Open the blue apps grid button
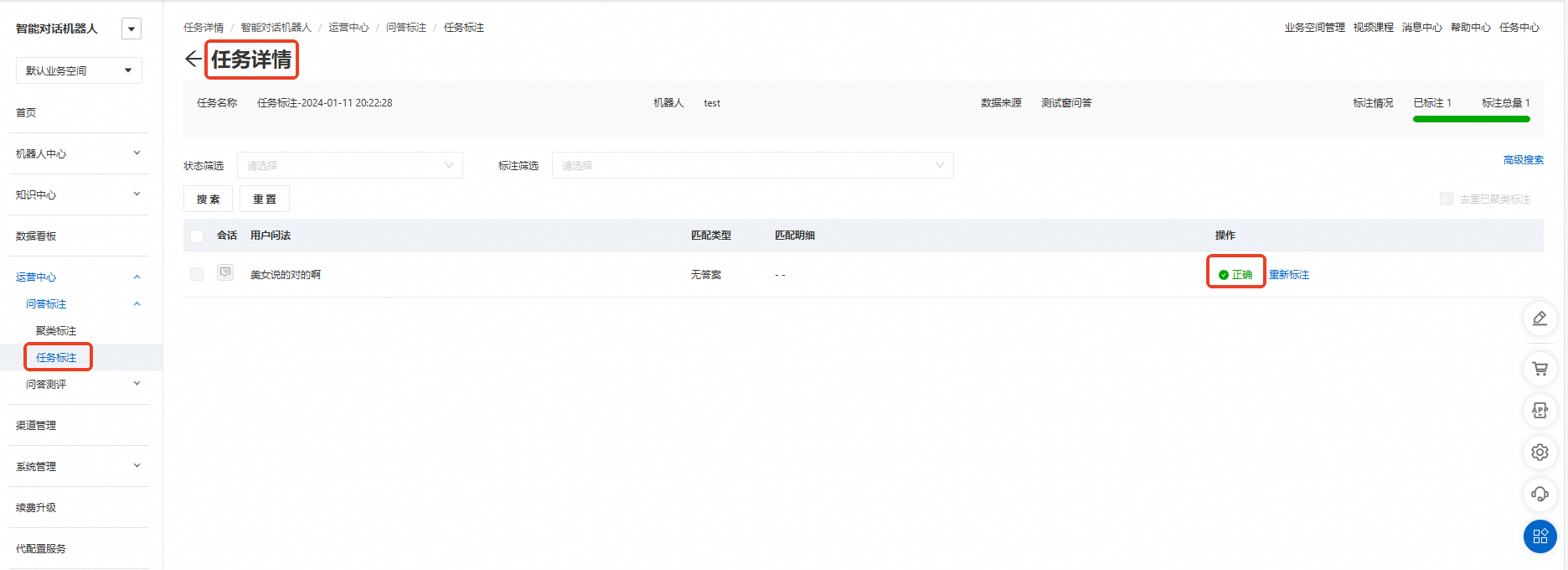The width and height of the screenshot is (1568, 570). (1540, 536)
